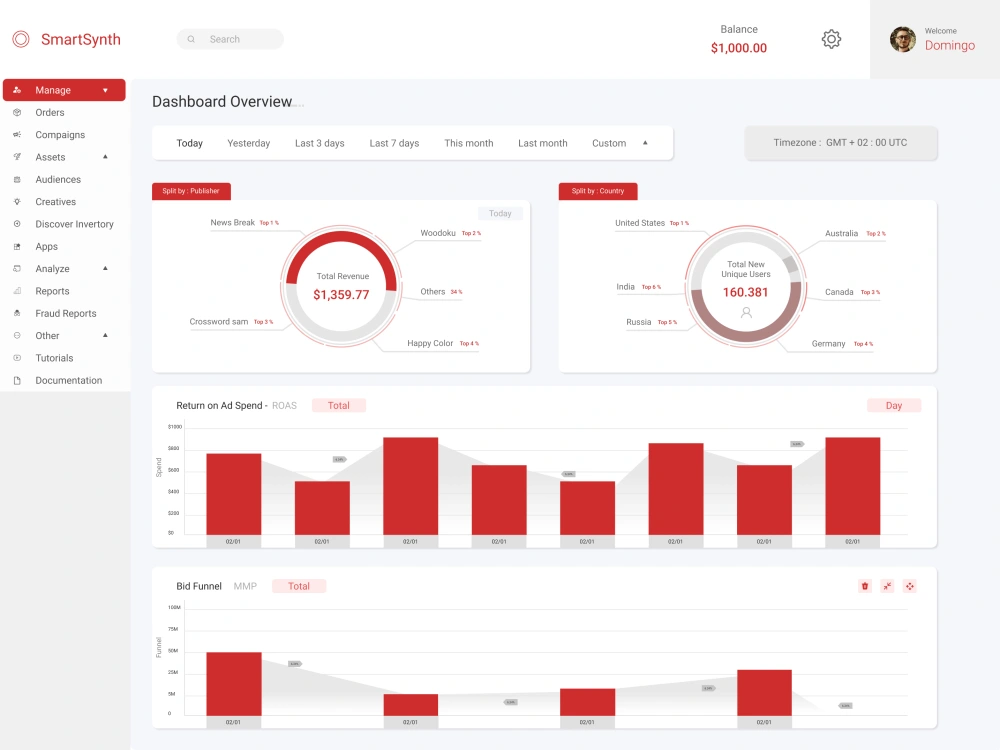
Task: Click into the Search field
Action: (230, 39)
